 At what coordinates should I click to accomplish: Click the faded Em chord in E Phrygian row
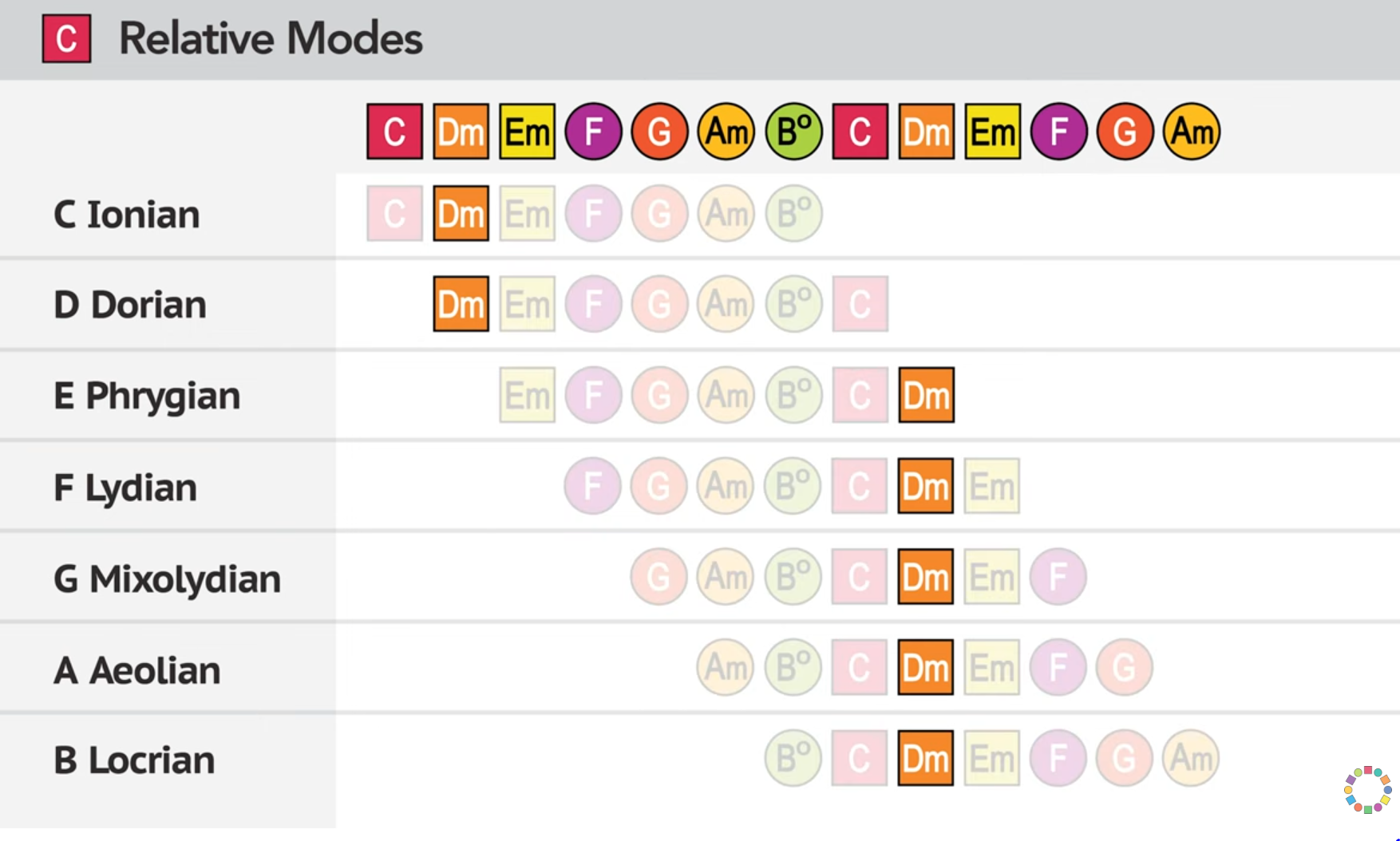pyautogui.click(x=527, y=395)
